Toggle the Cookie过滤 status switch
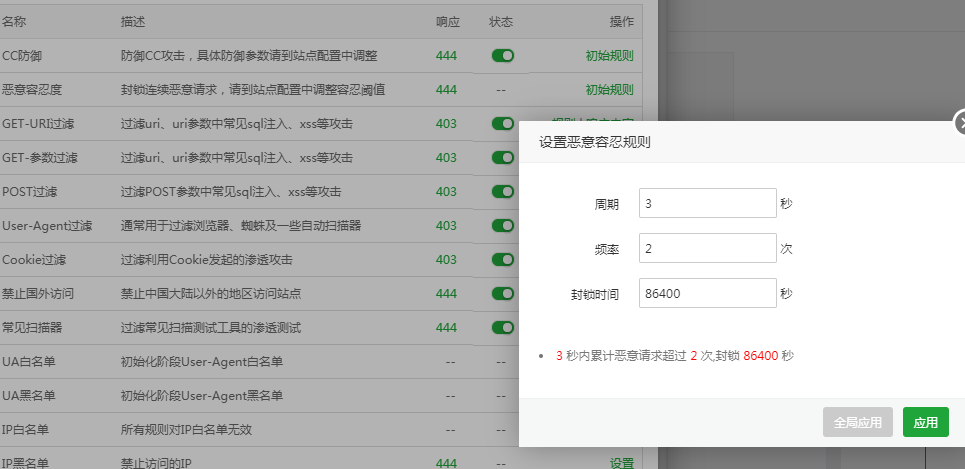 click(503, 260)
